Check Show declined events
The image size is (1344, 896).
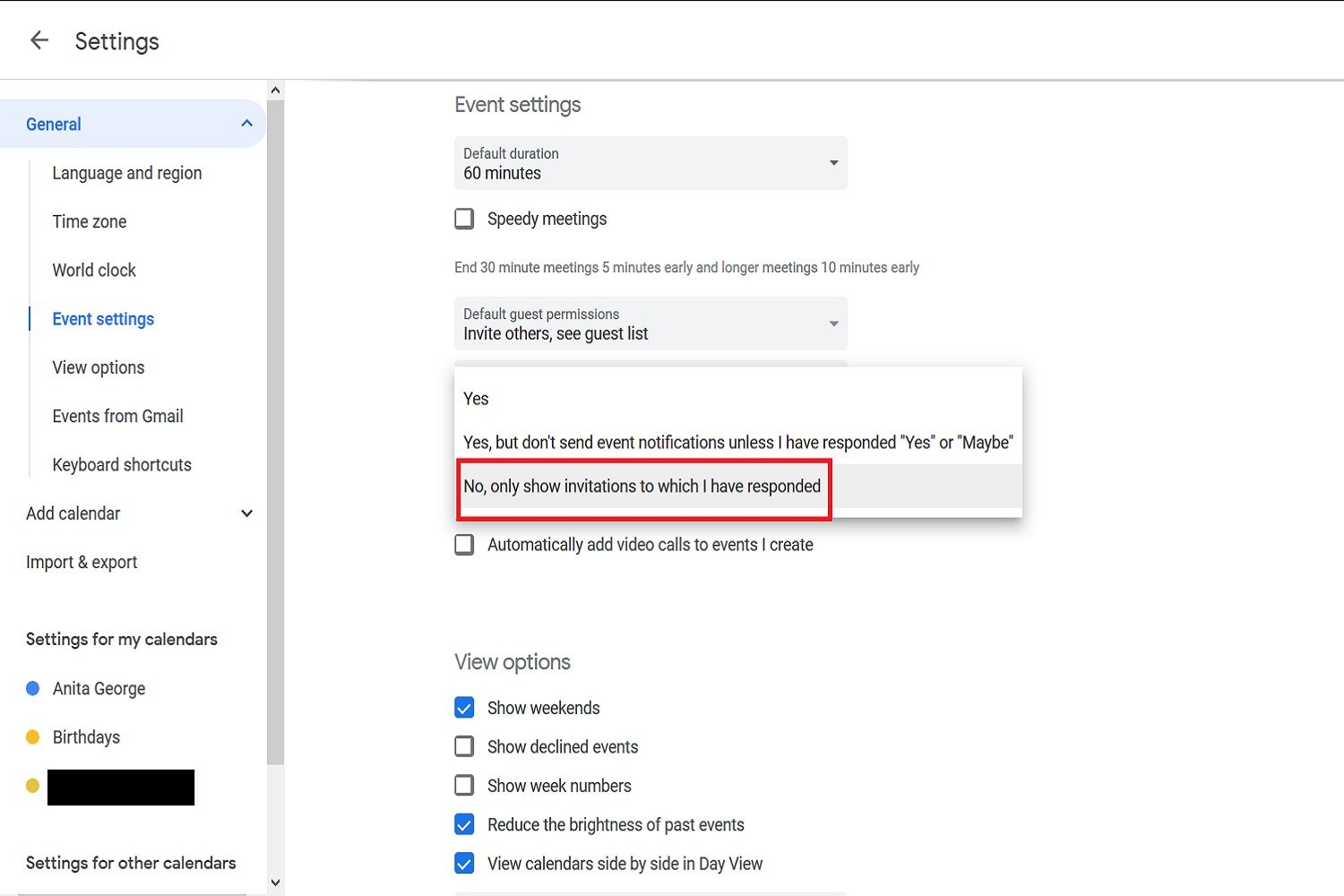click(x=464, y=747)
